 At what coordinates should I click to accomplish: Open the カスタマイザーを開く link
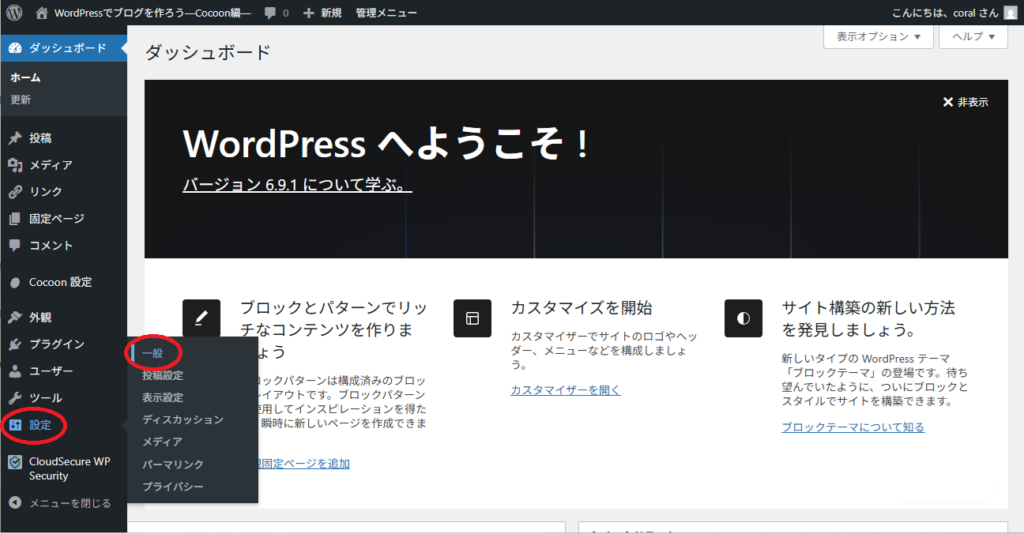click(x=566, y=390)
